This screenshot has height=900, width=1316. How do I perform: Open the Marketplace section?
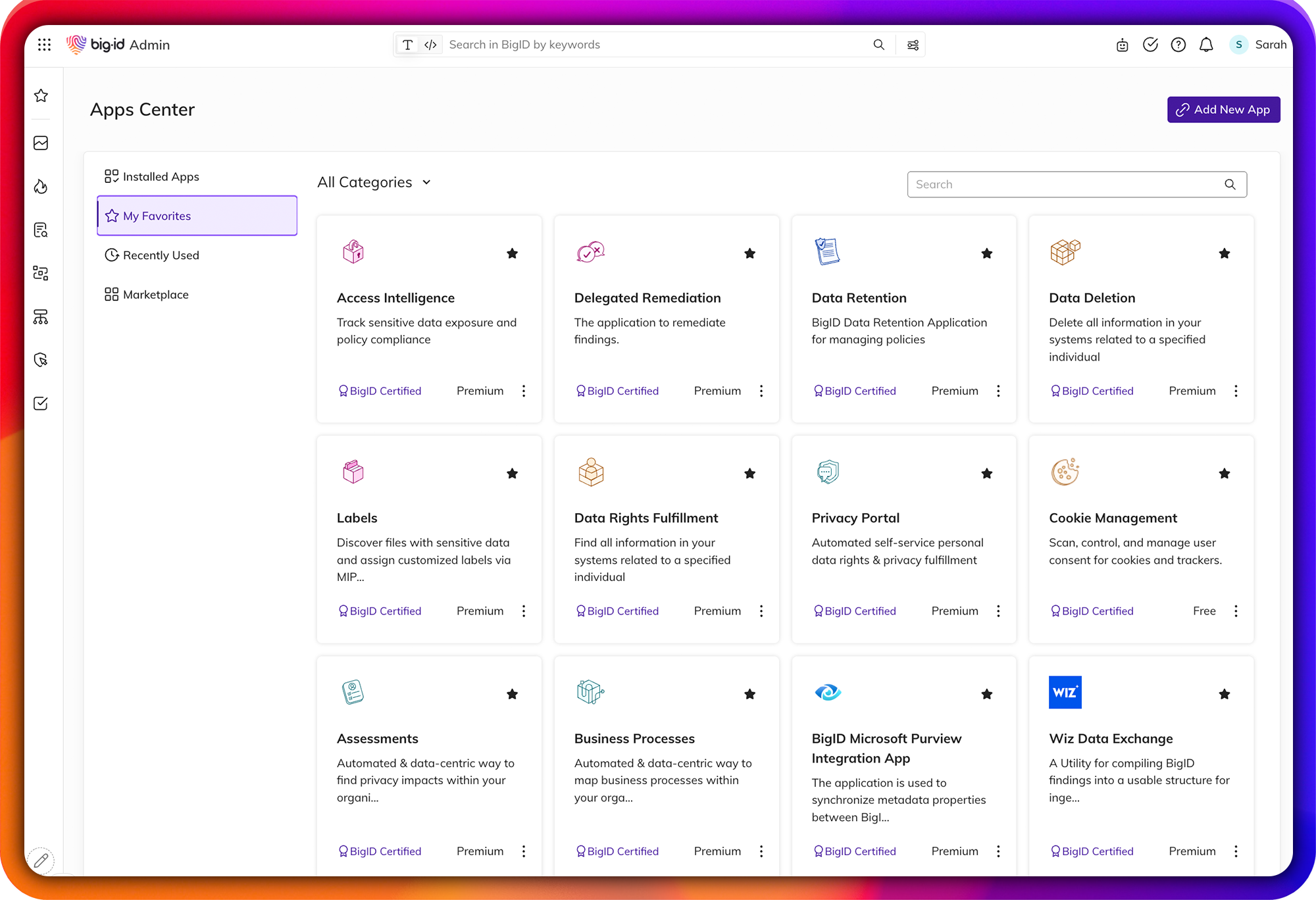click(x=156, y=294)
